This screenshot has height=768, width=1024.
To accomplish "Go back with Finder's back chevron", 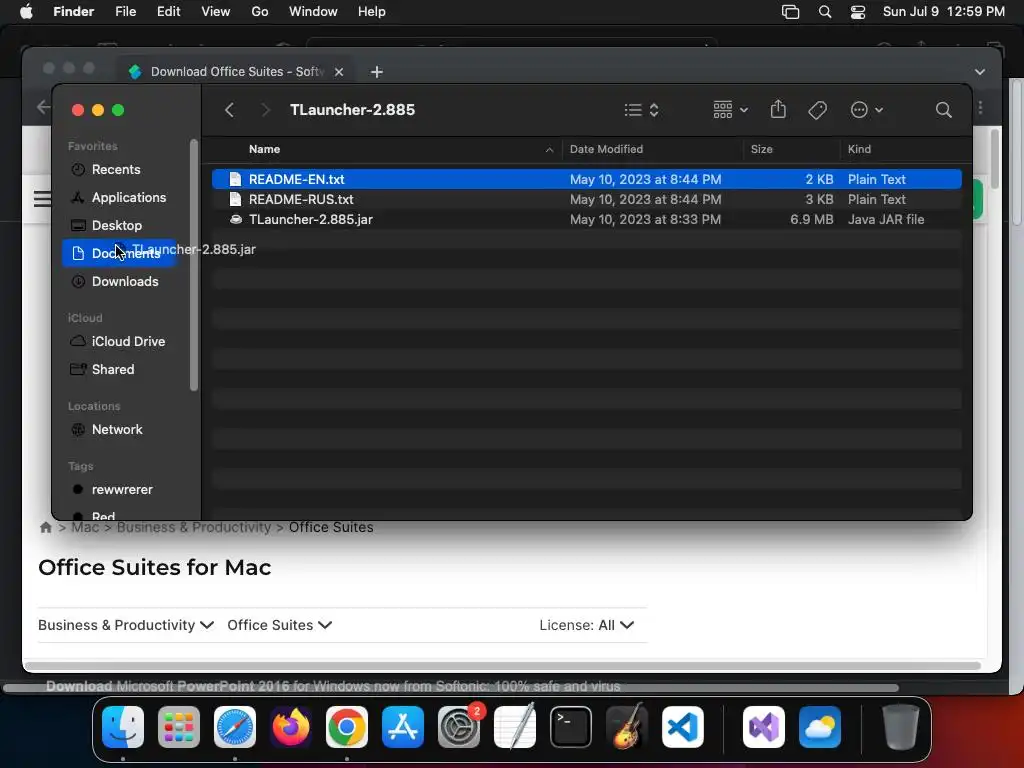I will click(x=229, y=110).
